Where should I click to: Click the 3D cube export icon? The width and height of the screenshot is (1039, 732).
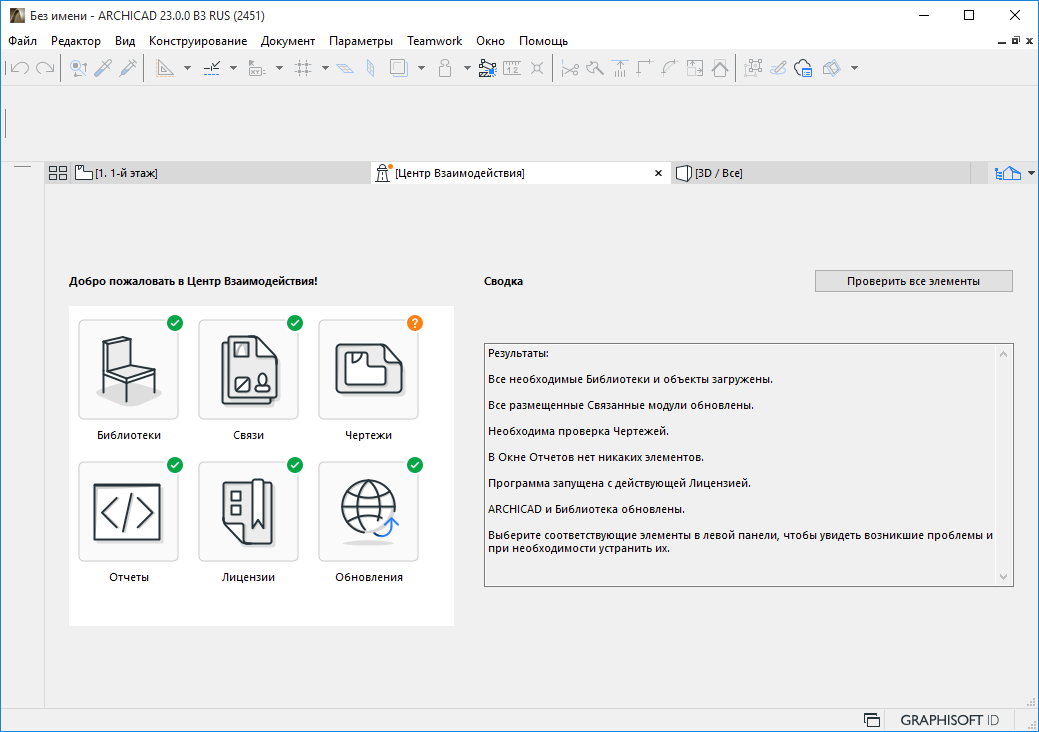(831, 68)
